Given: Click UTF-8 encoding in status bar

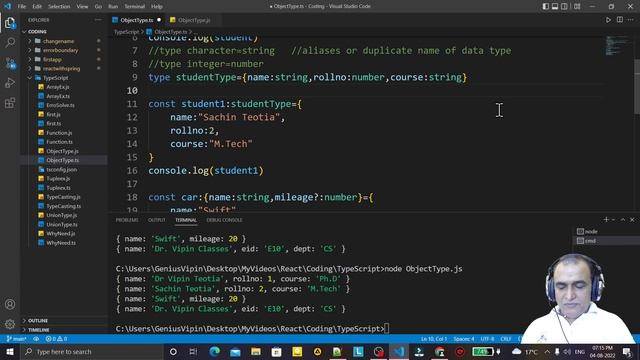Looking at the screenshot, I should click(487, 339).
